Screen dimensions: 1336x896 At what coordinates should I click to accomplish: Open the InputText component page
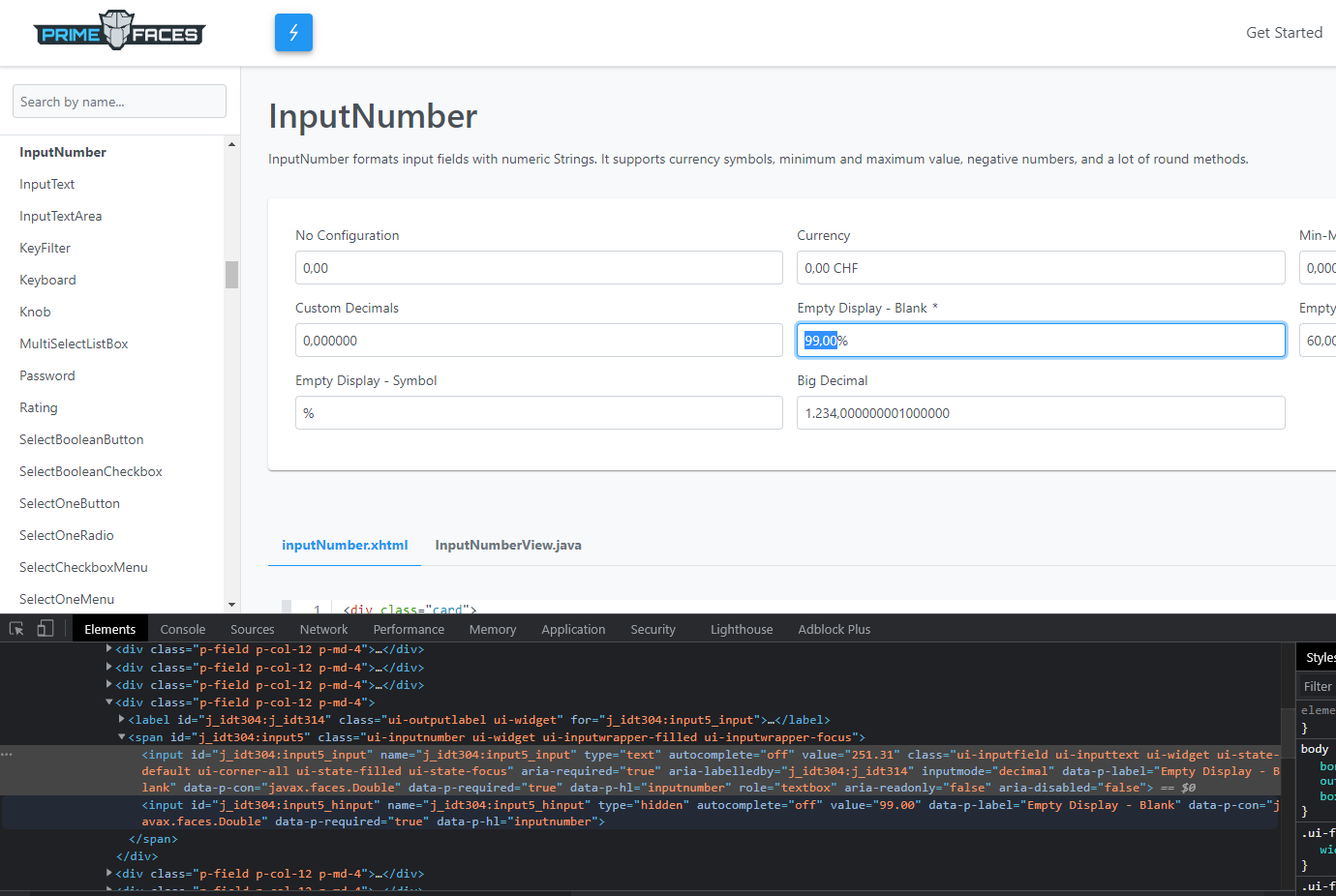pos(46,184)
